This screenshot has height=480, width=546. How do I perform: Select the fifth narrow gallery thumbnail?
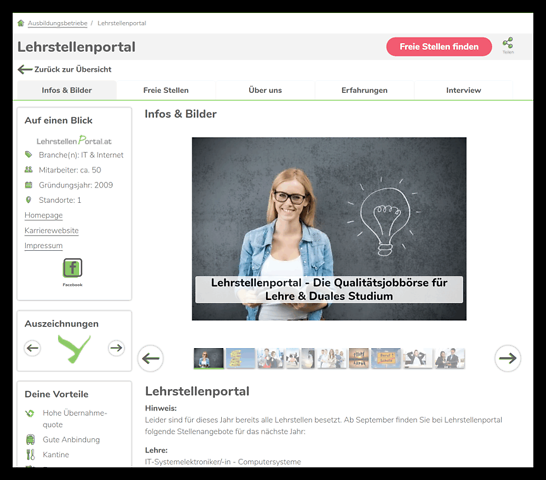point(308,358)
